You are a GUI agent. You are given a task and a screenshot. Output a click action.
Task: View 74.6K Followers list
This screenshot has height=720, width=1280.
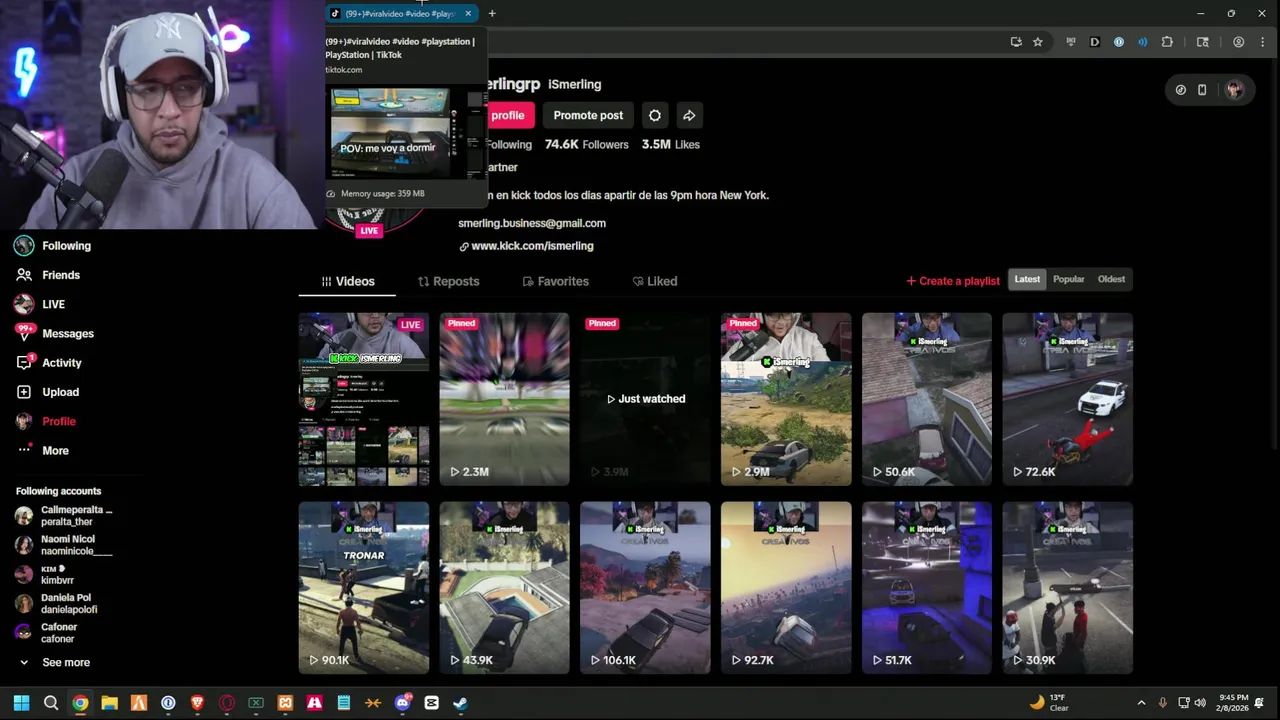[587, 145]
